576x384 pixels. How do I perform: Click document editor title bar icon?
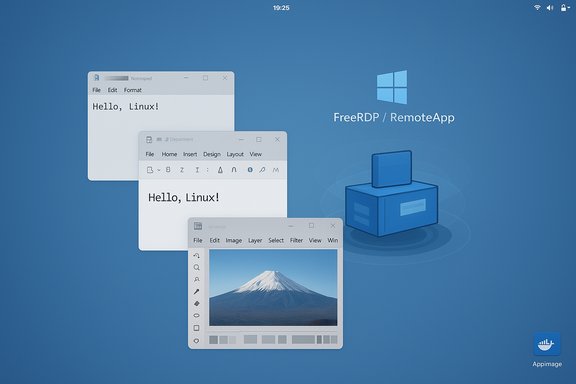[x=149, y=140]
